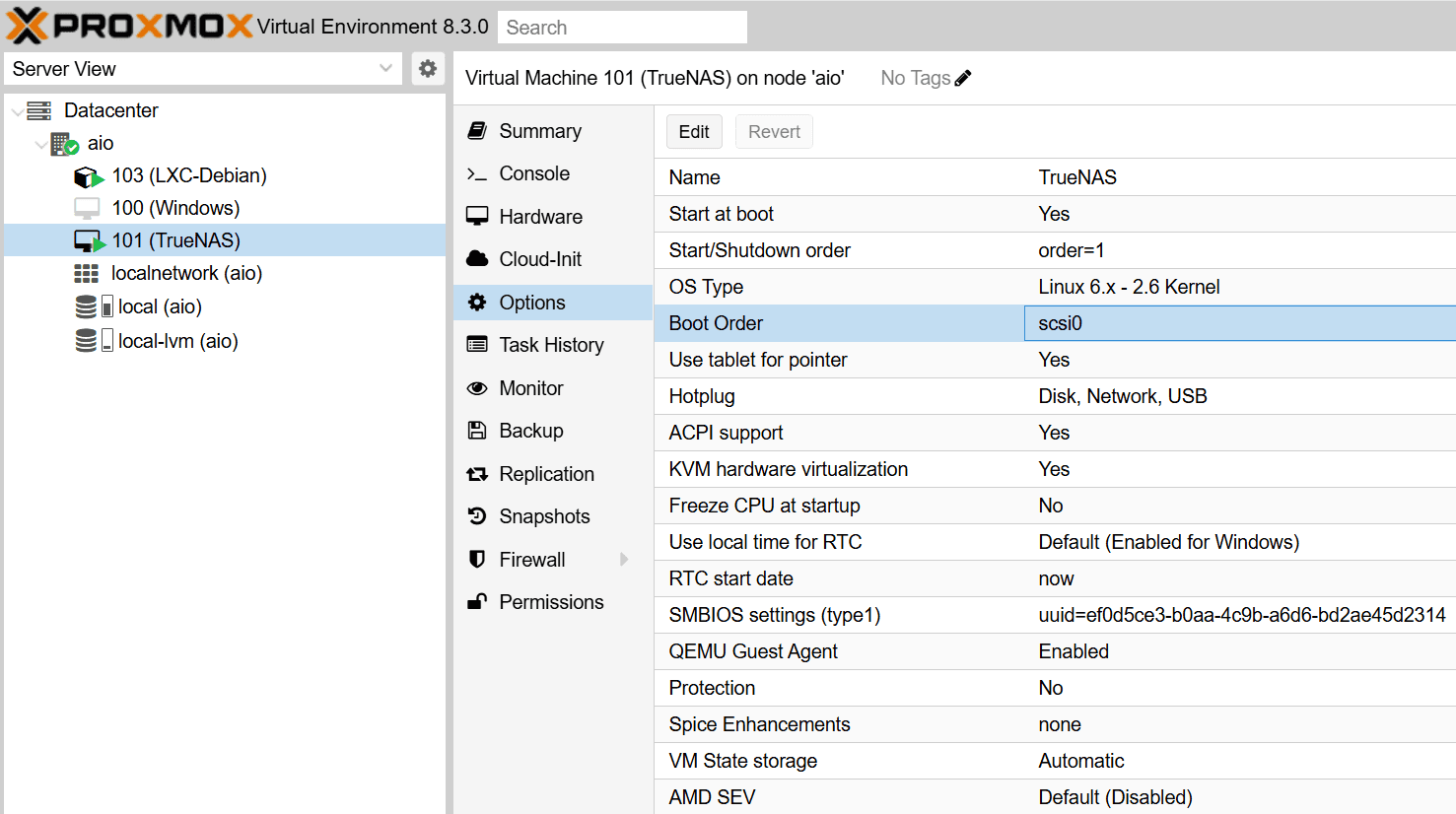Open the Server View dropdown
This screenshot has width=1456, height=814.
(385, 69)
